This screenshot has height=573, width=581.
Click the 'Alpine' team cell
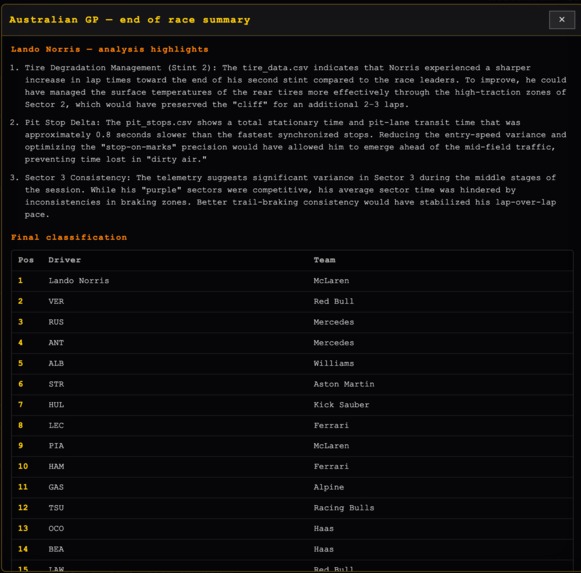[x=329, y=487]
